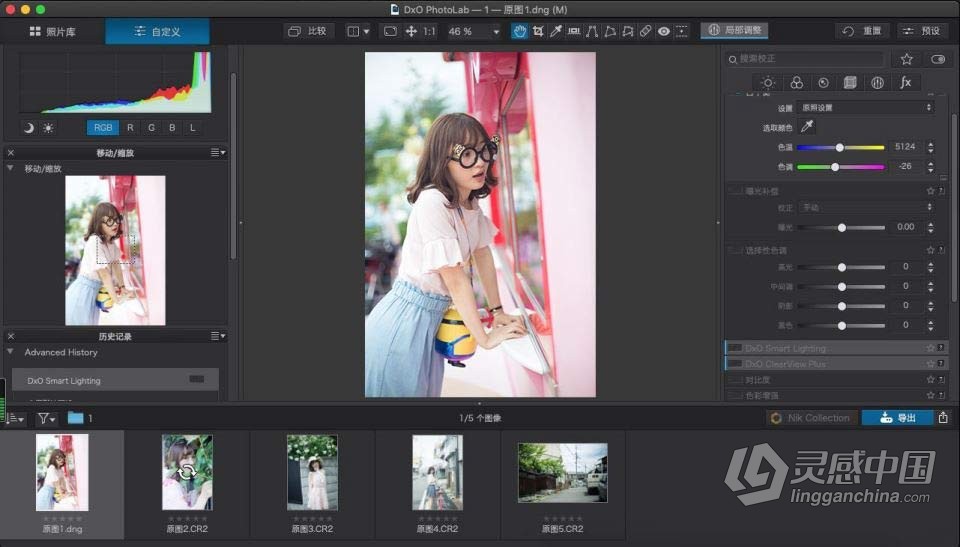Screen dimensions: 960x547
Task: Click the 色调 tint slider handle
Action: (834, 167)
